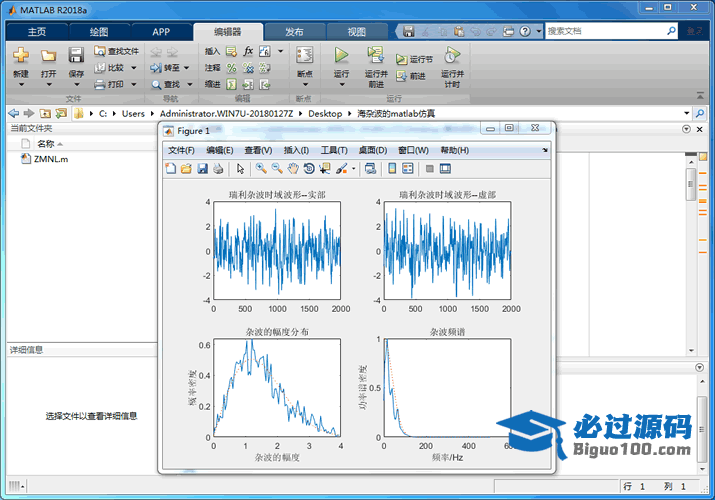Switch to the 绘图 (Plots) tab
The image size is (715, 500).
pos(99,32)
